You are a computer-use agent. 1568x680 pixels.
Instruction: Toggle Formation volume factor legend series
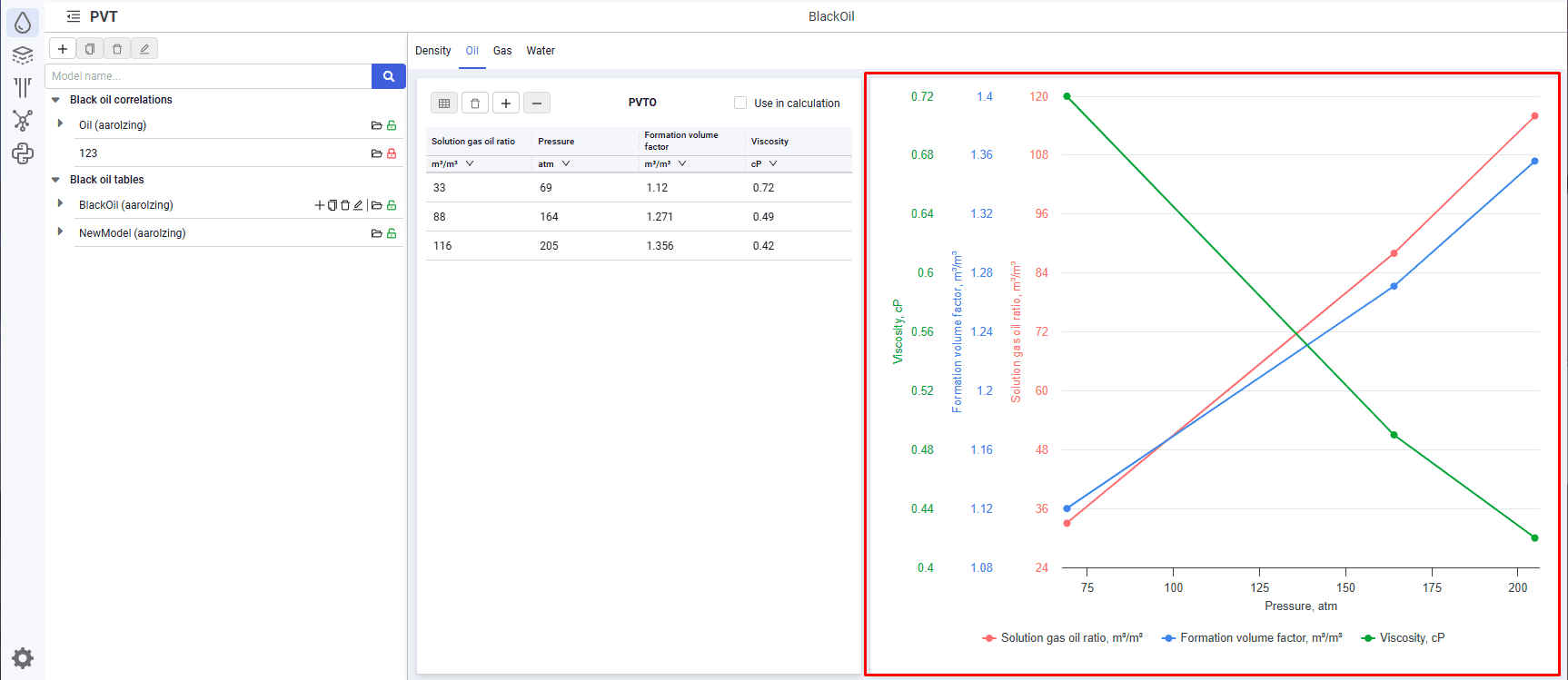1252,638
